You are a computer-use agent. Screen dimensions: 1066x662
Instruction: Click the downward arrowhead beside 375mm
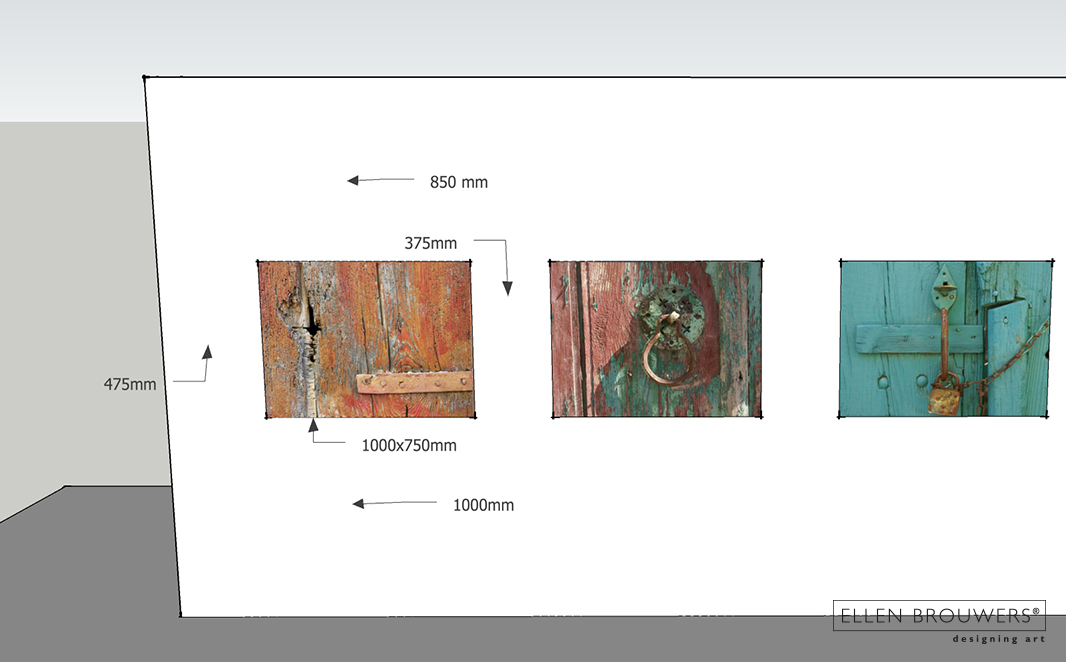(507, 288)
